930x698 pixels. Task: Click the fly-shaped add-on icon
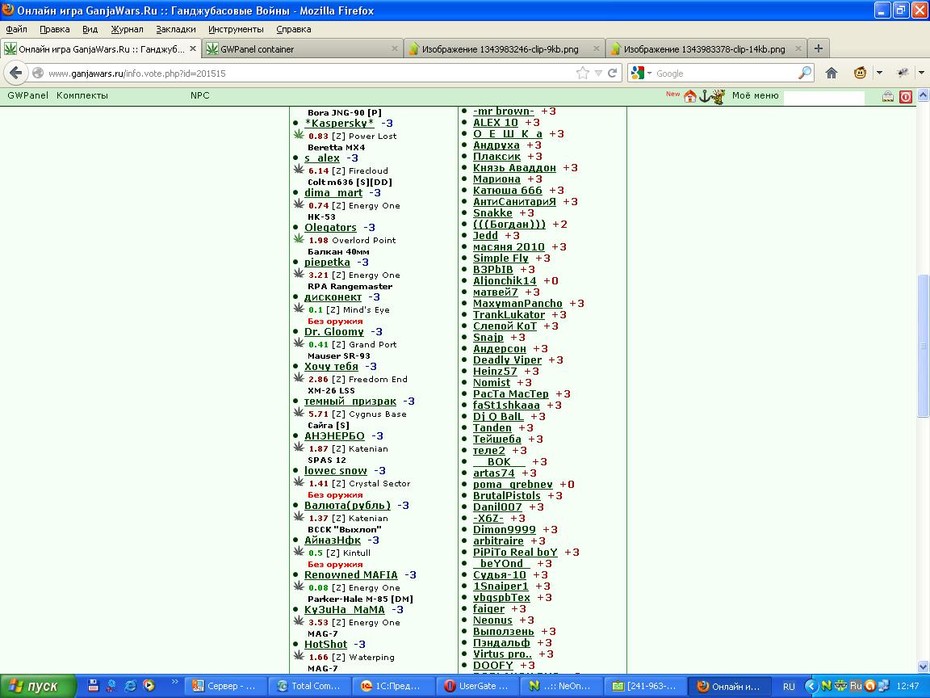pos(903,73)
